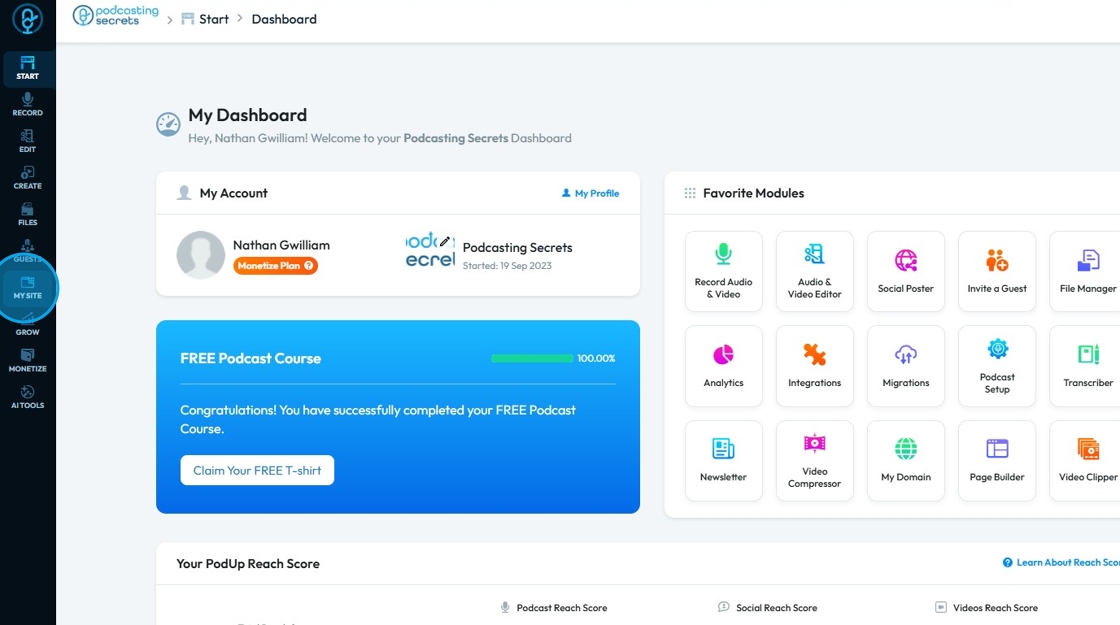Open the My Site section in sidebar
The width and height of the screenshot is (1120, 625).
27,288
